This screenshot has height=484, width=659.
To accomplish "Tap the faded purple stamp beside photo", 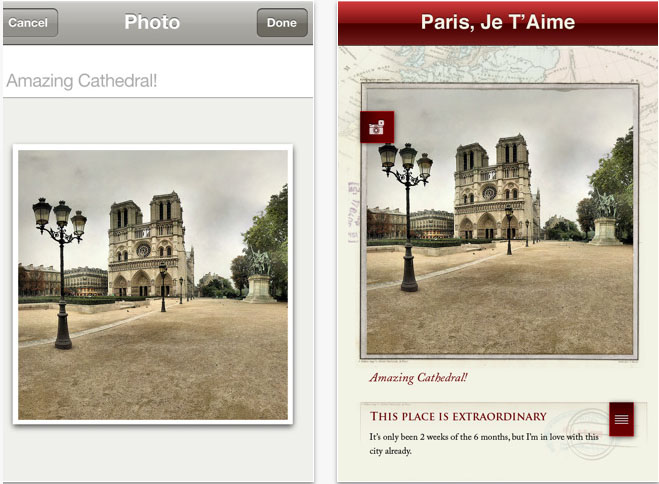I will [353, 212].
